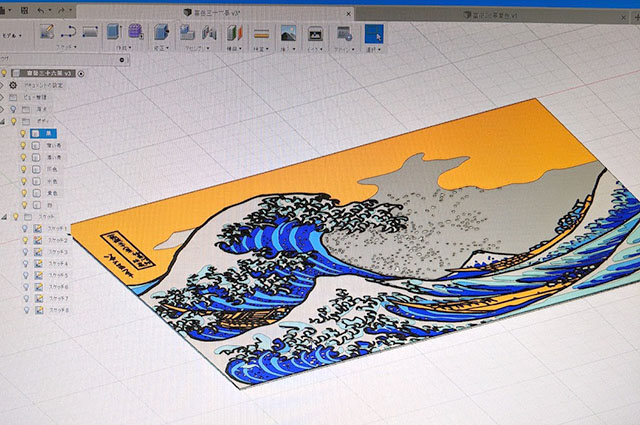Toggle the lightbulb for the 白 body
The image size is (640, 425).
24,205
